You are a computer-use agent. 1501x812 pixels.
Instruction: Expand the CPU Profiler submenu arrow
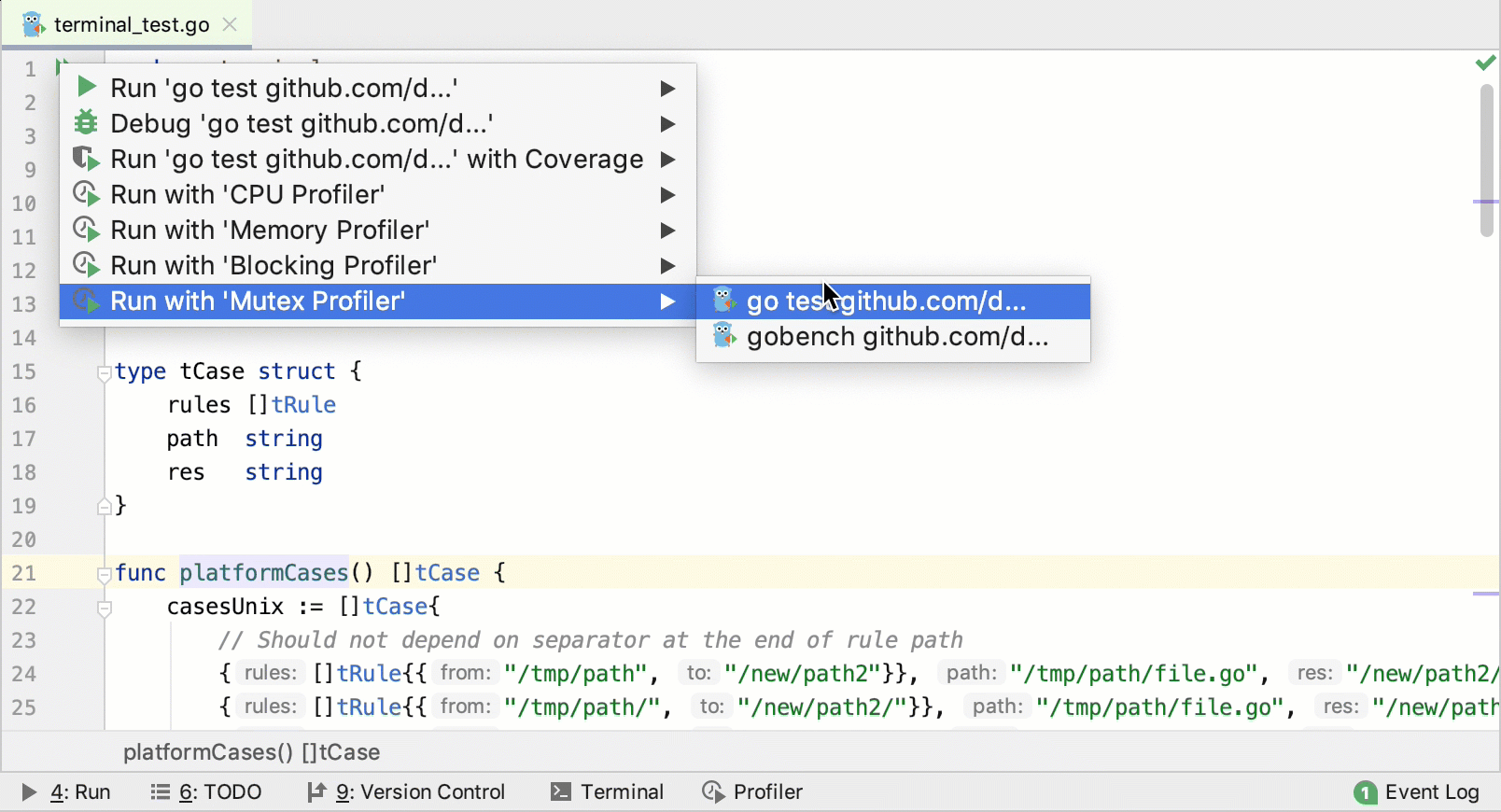point(667,194)
